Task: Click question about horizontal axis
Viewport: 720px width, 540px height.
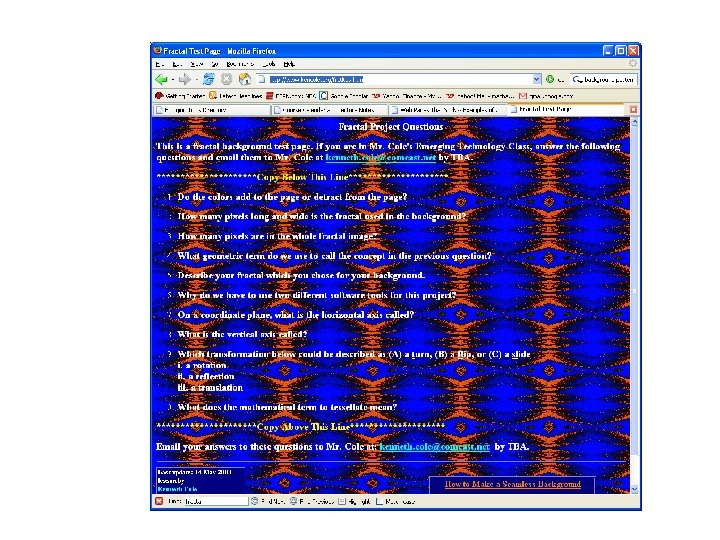Action: click(x=296, y=315)
